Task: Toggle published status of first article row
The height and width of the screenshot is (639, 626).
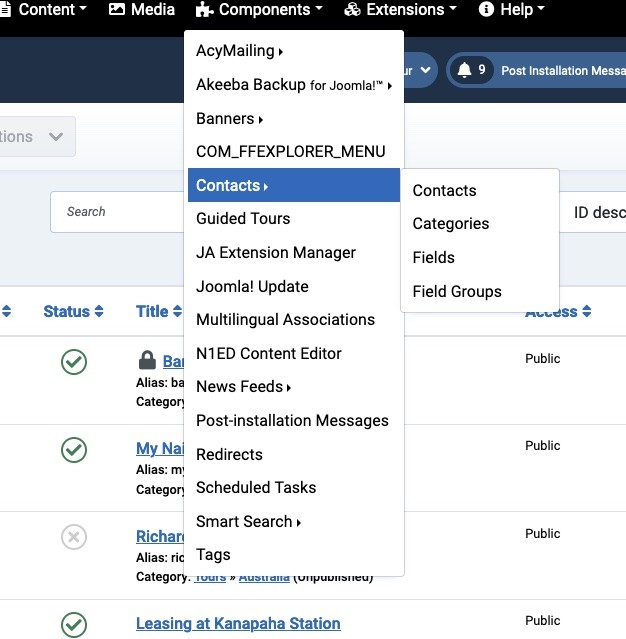Action: coord(74,362)
